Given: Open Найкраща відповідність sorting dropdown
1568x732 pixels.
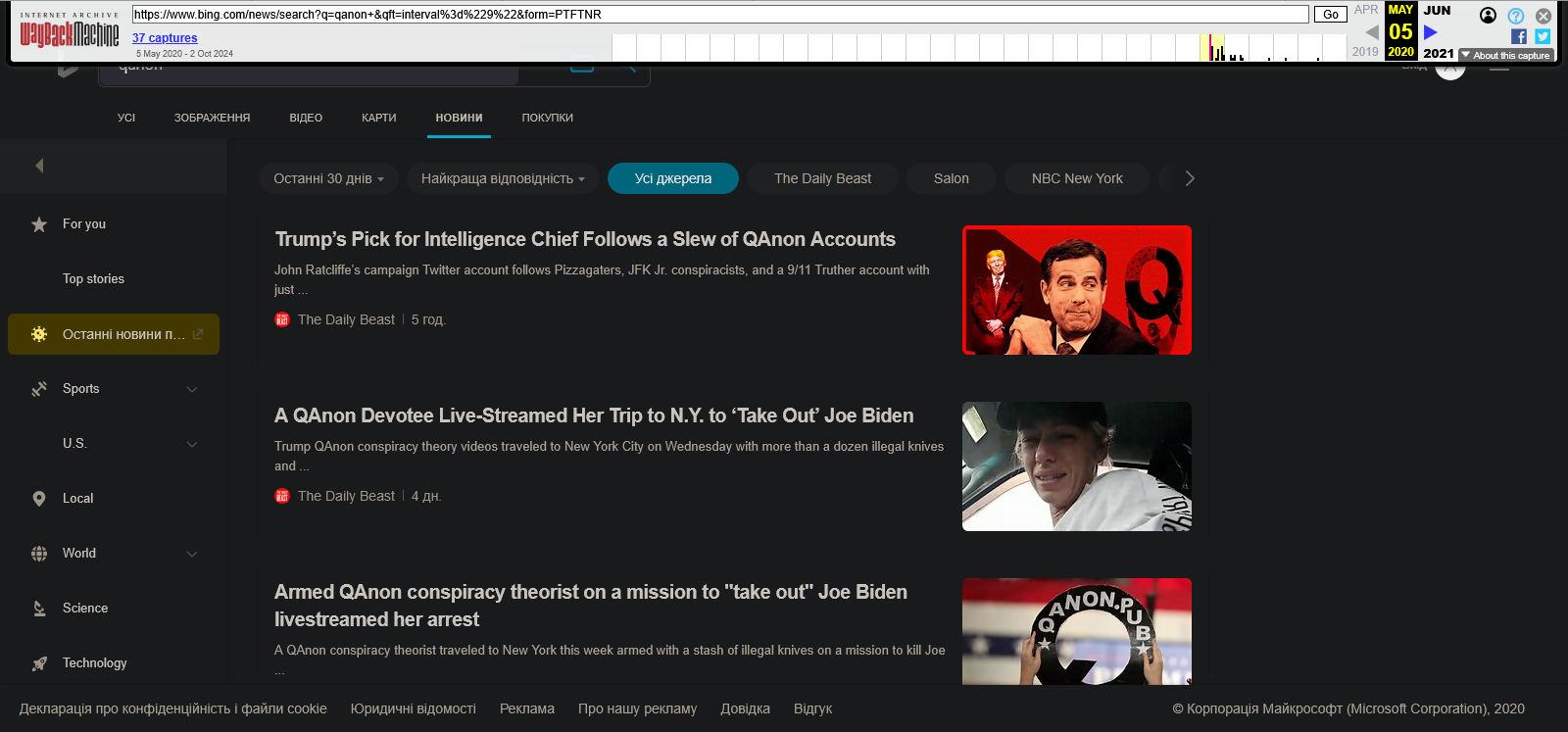Looking at the screenshot, I should (x=503, y=178).
